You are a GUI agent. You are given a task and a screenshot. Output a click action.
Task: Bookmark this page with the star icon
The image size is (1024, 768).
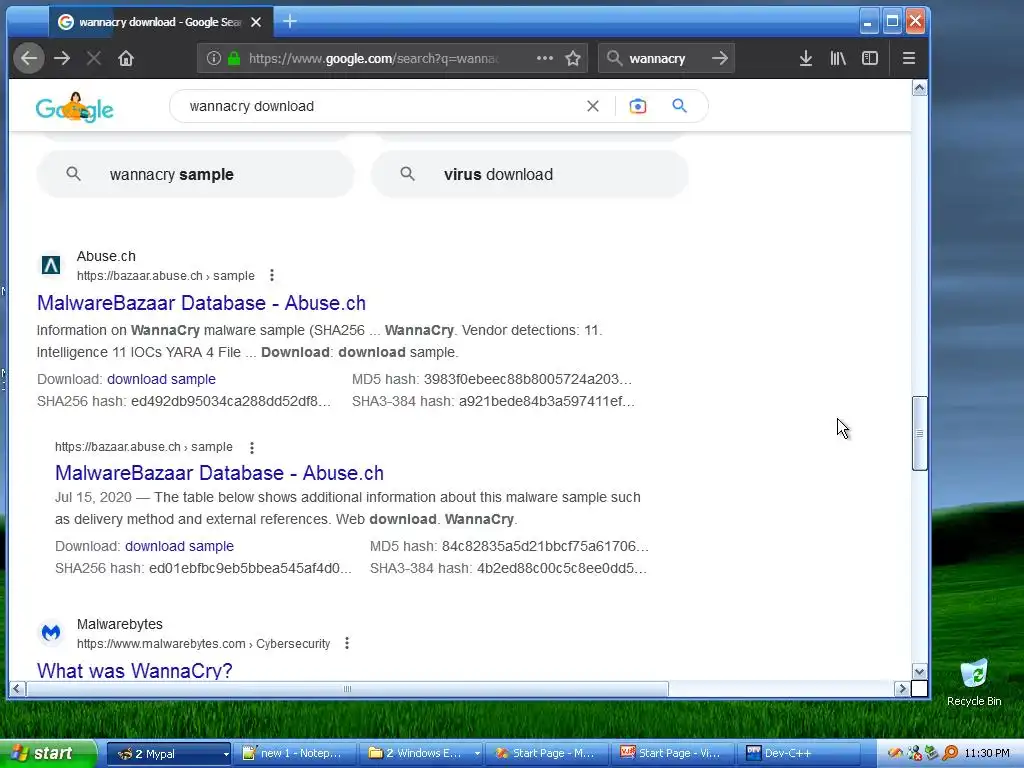coord(573,58)
